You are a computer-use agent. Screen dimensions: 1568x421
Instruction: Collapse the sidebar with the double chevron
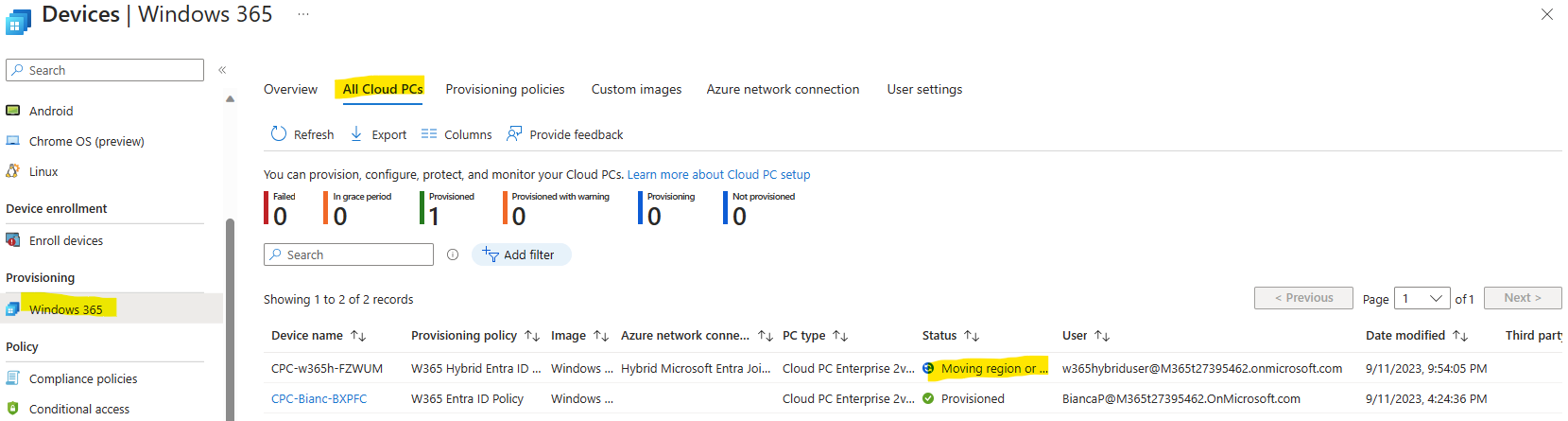coord(222,70)
